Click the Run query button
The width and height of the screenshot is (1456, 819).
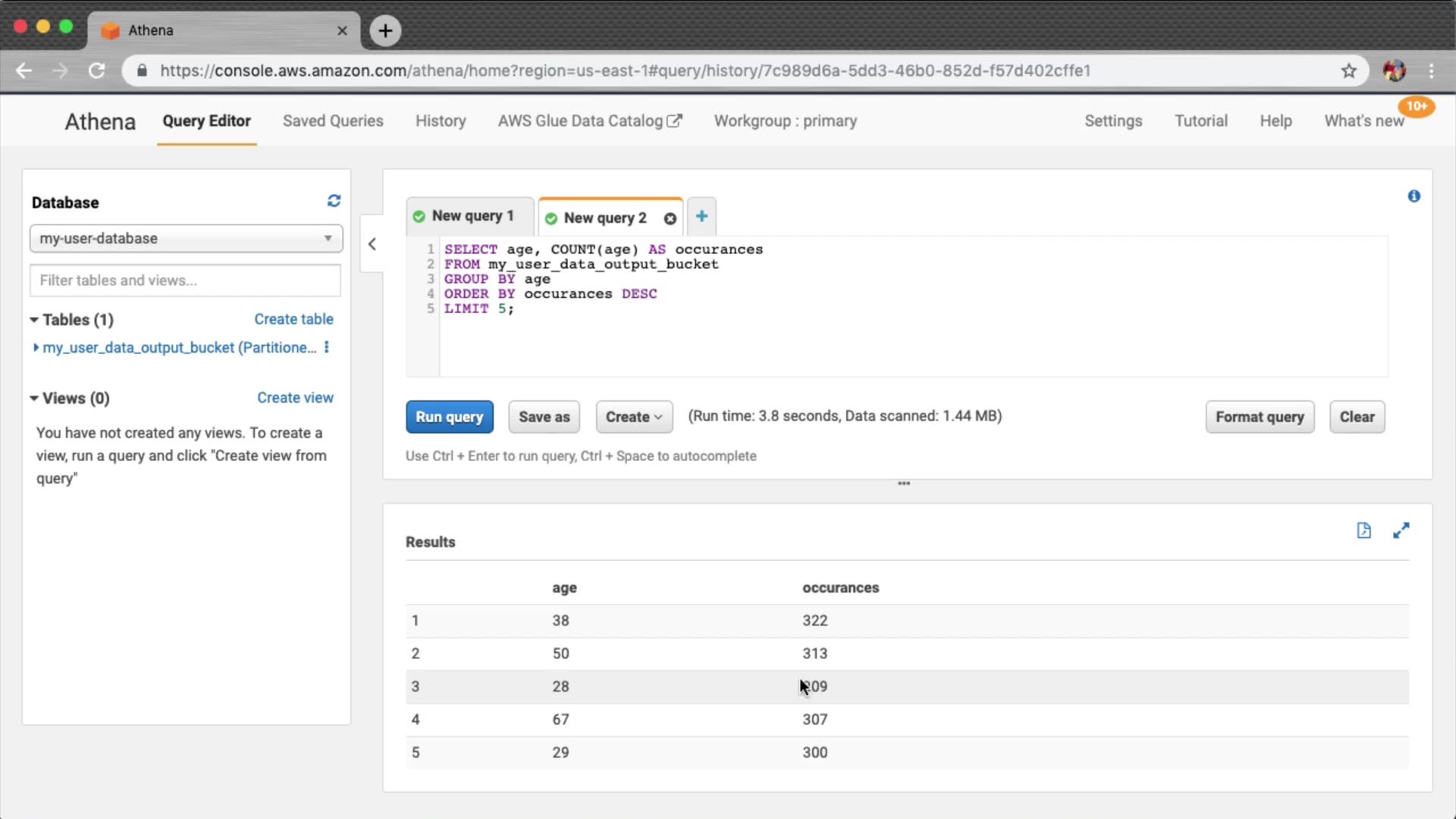(449, 417)
